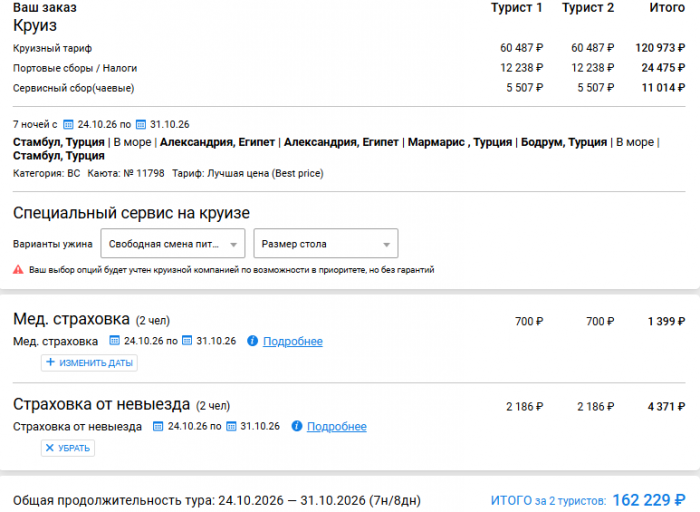
Task: Click non-departure insurance start date calendar icon
Action: click(158, 426)
